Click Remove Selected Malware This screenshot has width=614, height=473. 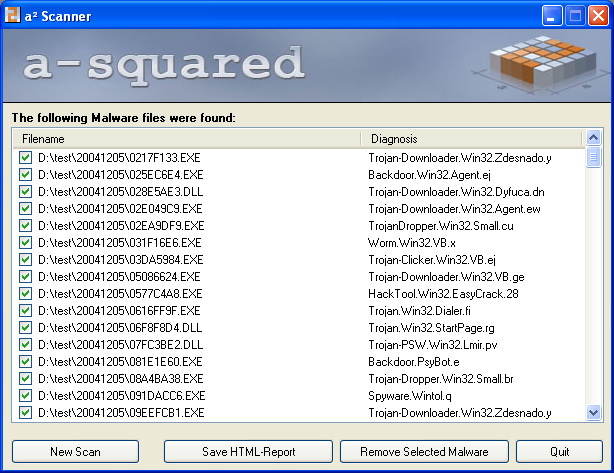(x=424, y=452)
